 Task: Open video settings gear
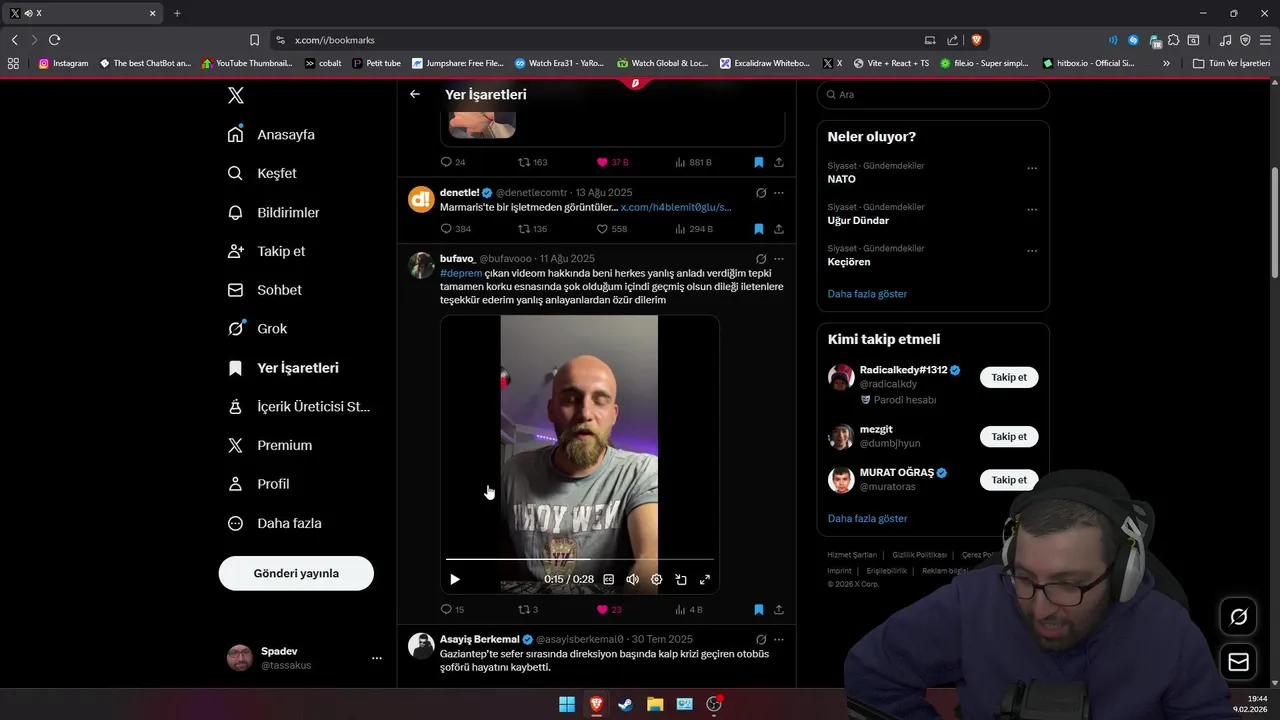point(657,579)
